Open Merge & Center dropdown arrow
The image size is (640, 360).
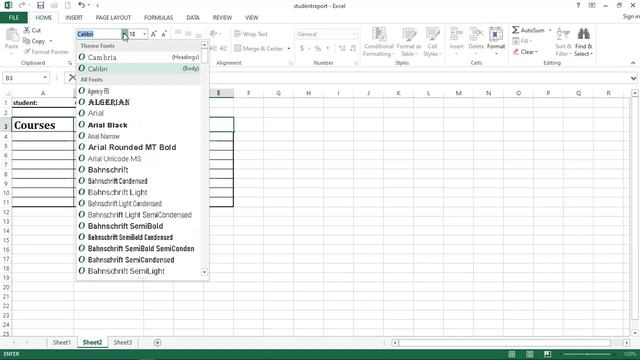pyautogui.click(x=289, y=49)
